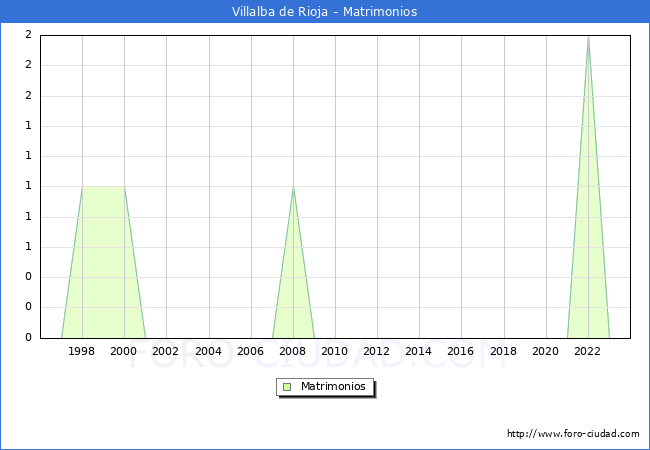Select the 2018 x-axis label
The image size is (650, 450).
click(x=503, y=351)
